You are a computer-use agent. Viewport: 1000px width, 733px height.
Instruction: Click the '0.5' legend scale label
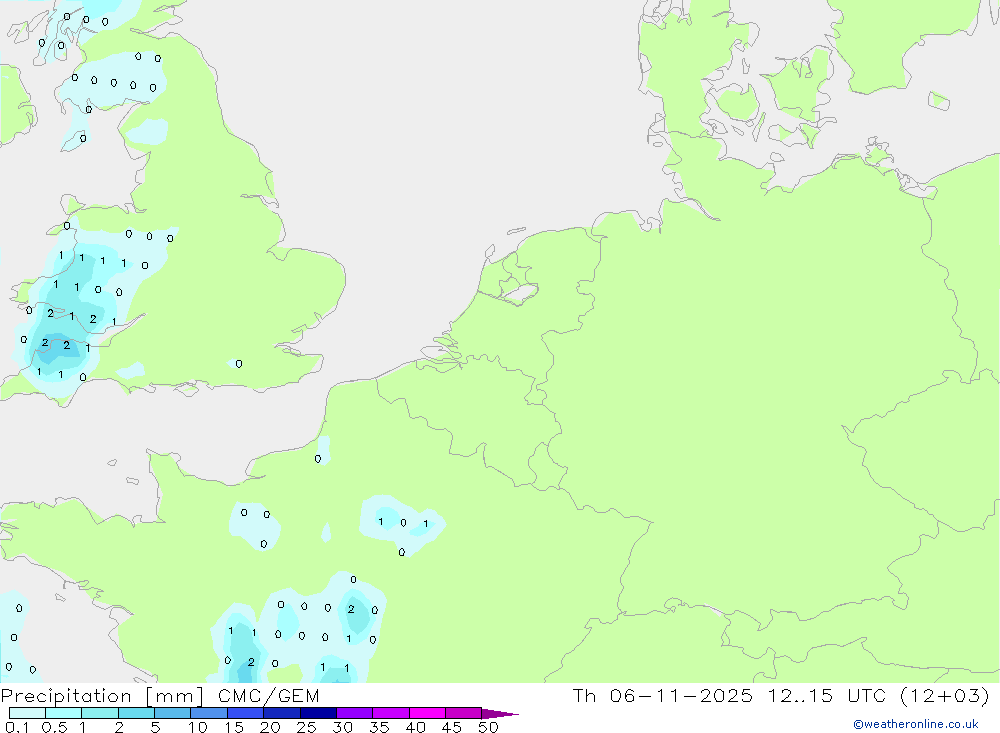55,727
